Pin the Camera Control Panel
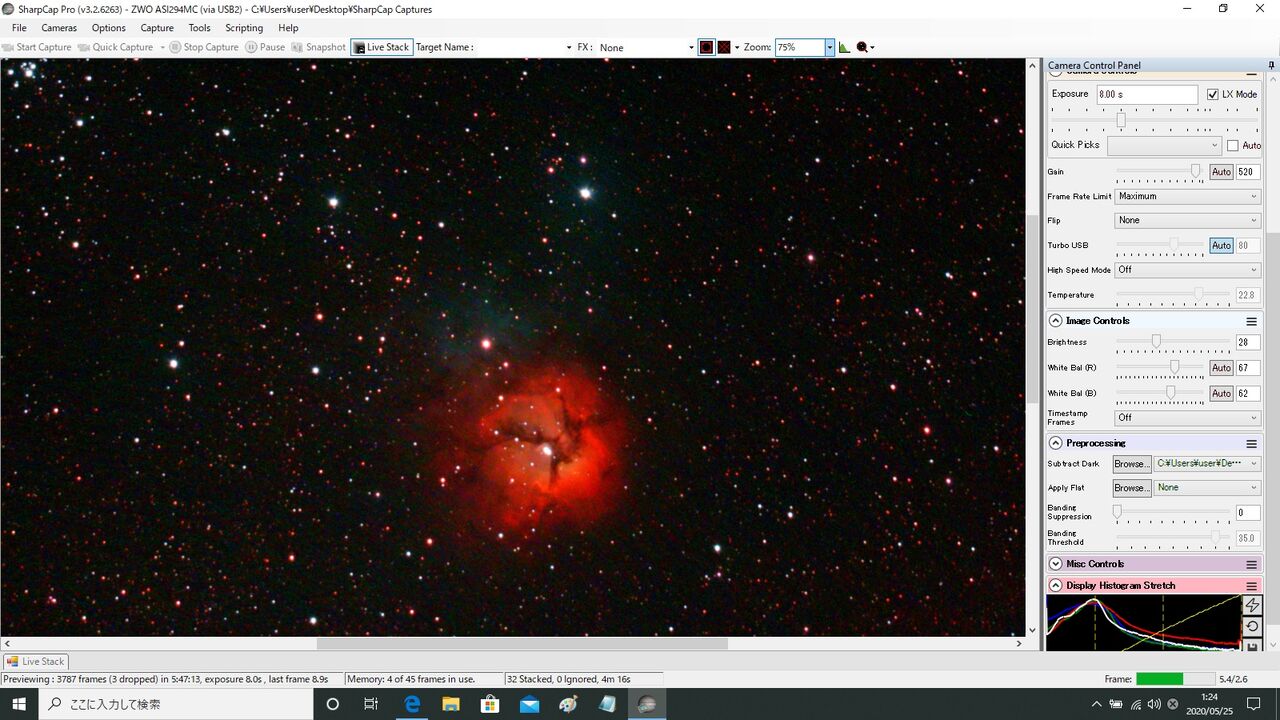Image resolution: width=1280 pixels, height=720 pixels. point(1272,65)
